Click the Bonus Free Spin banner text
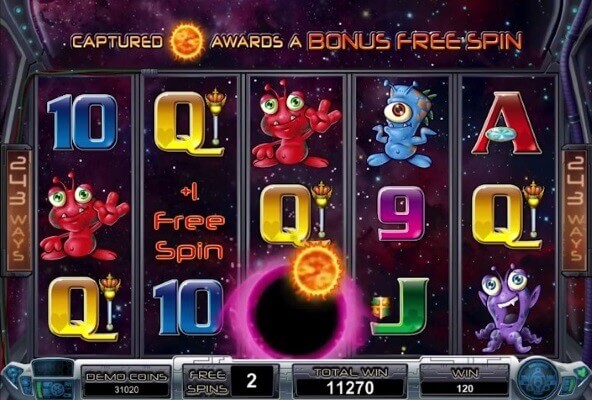Image resolution: width=592 pixels, height=400 pixels. 415,41
